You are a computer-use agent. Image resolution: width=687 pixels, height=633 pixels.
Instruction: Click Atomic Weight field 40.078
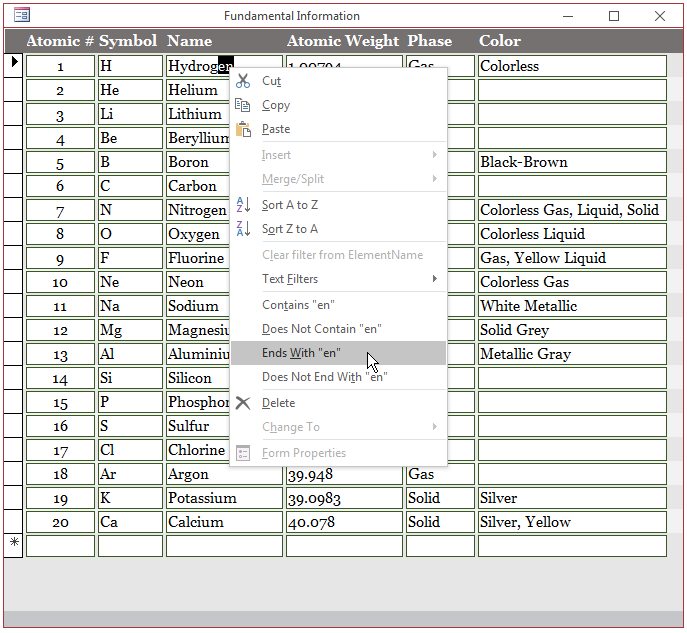(344, 522)
